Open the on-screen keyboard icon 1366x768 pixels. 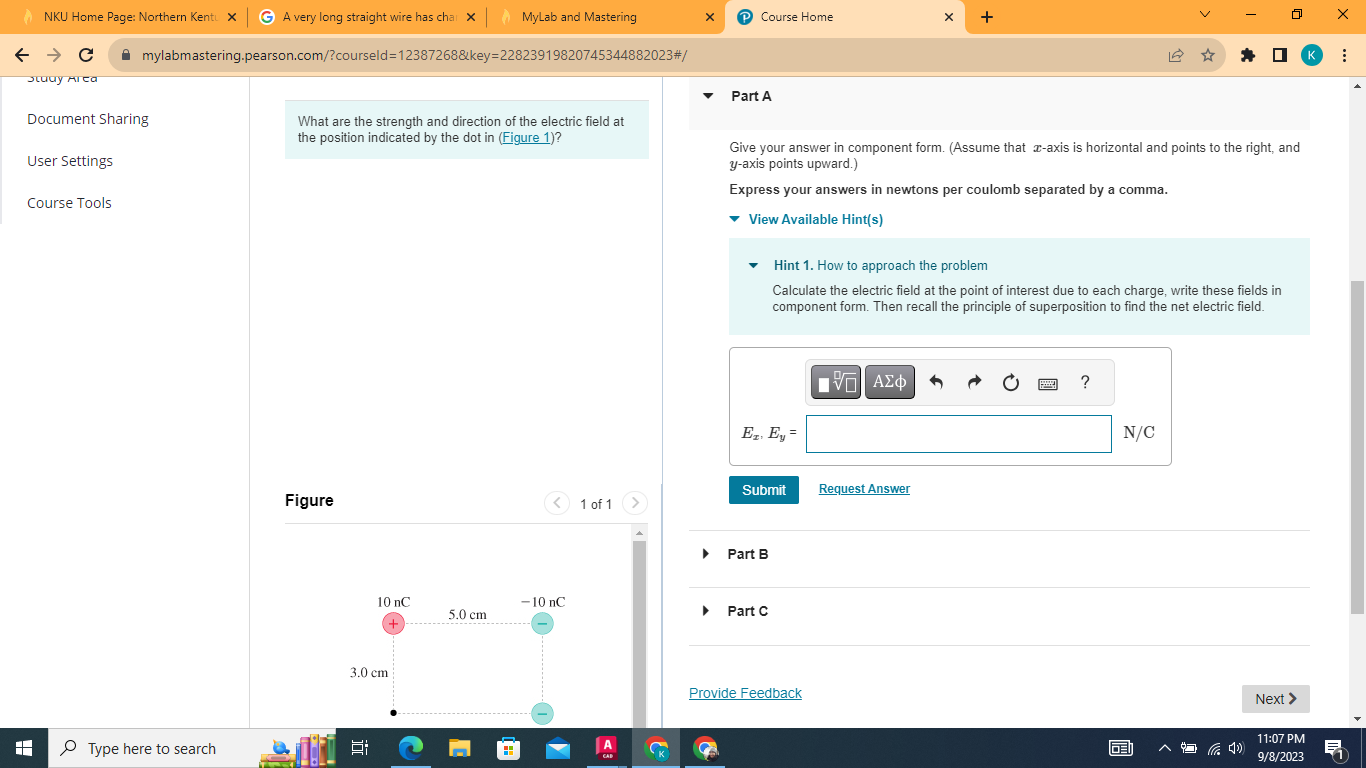[1047, 383]
